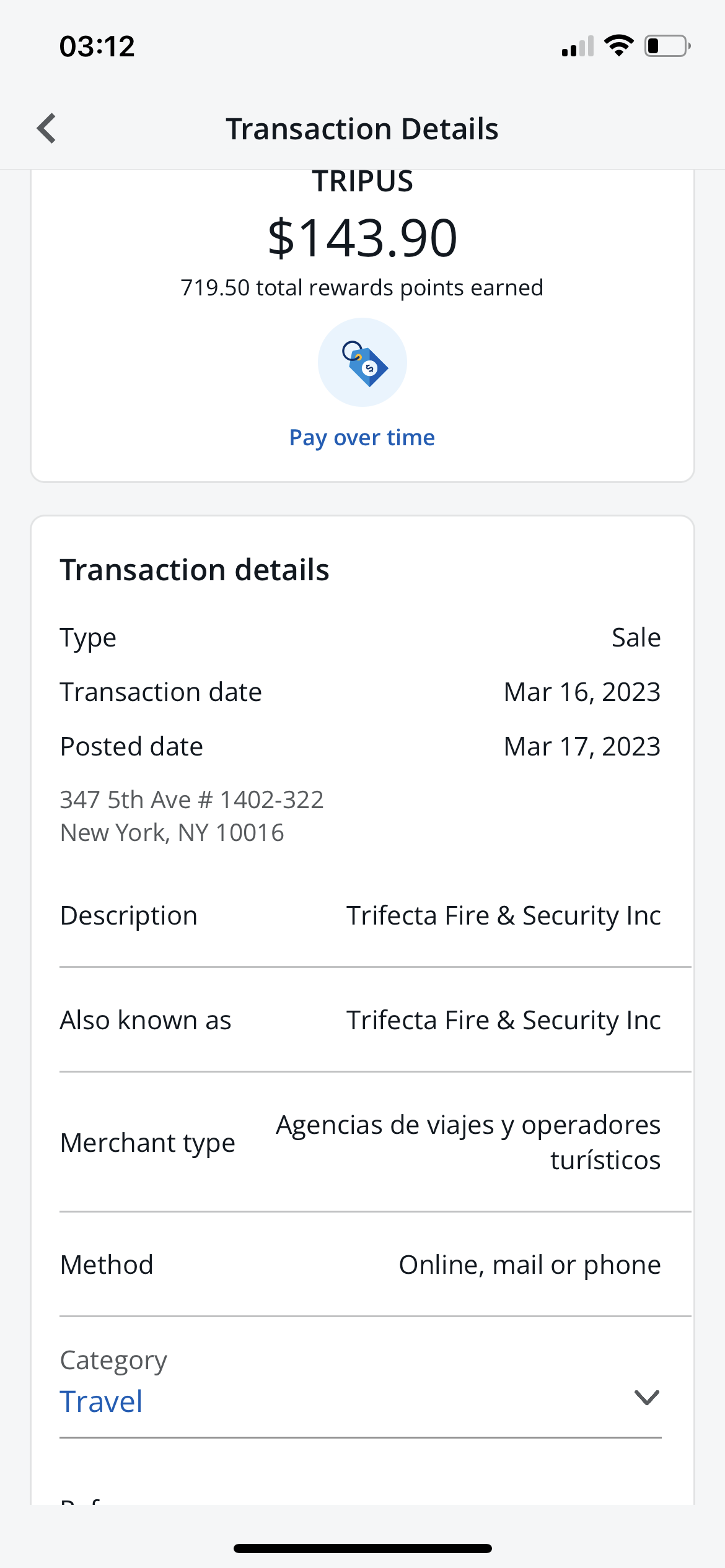Tap the 347 5th Ave merchant address

192,816
